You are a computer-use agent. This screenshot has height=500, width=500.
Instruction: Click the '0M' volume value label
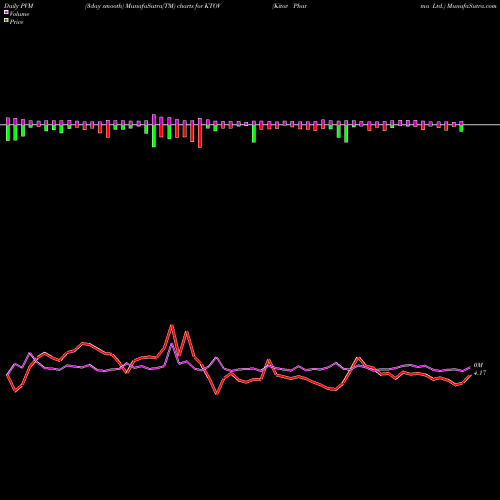(478, 365)
